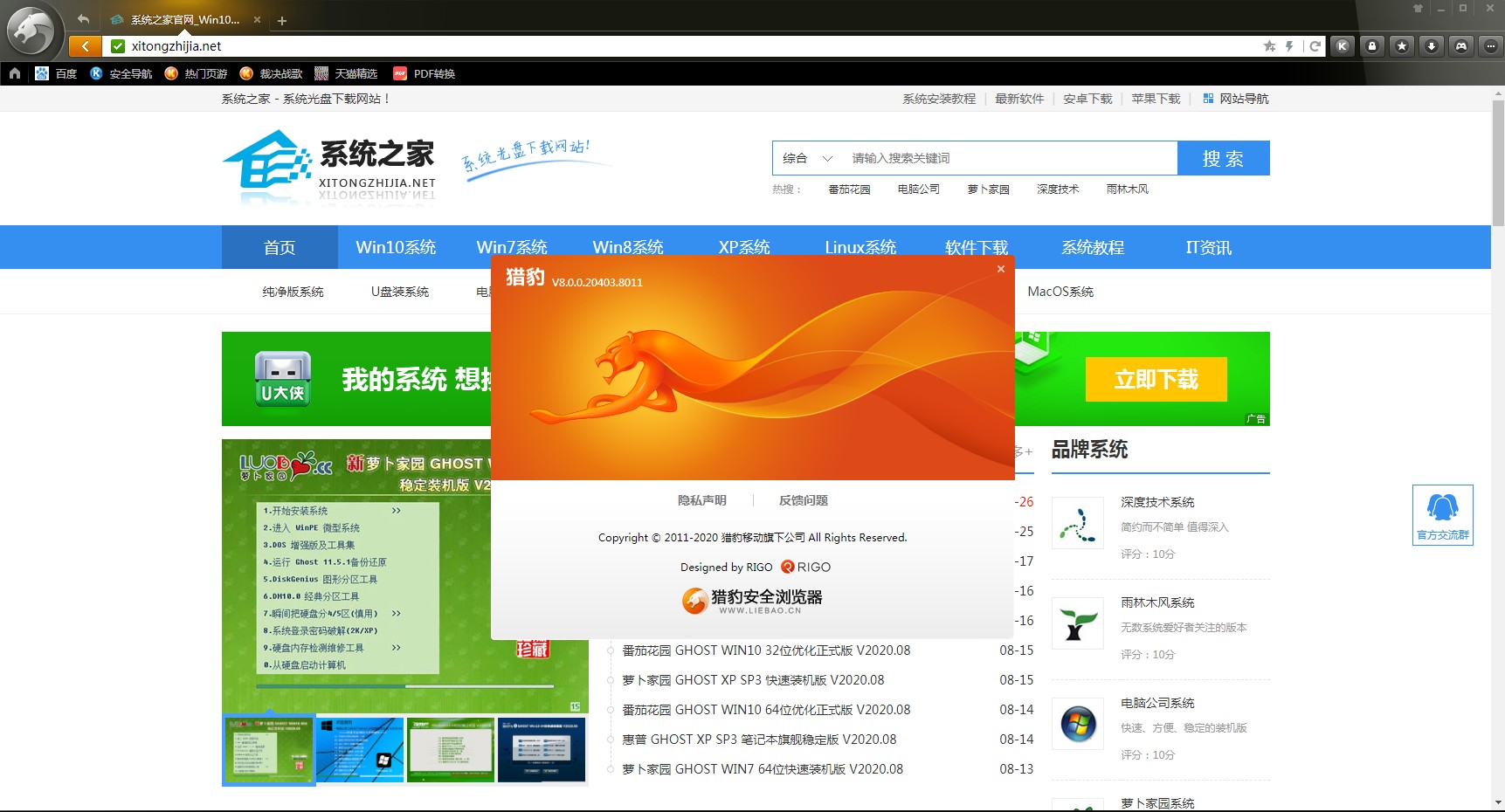Add page to favorites with star-plus icon
This screenshot has width=1505, height=812.
tap(1269, 46)
